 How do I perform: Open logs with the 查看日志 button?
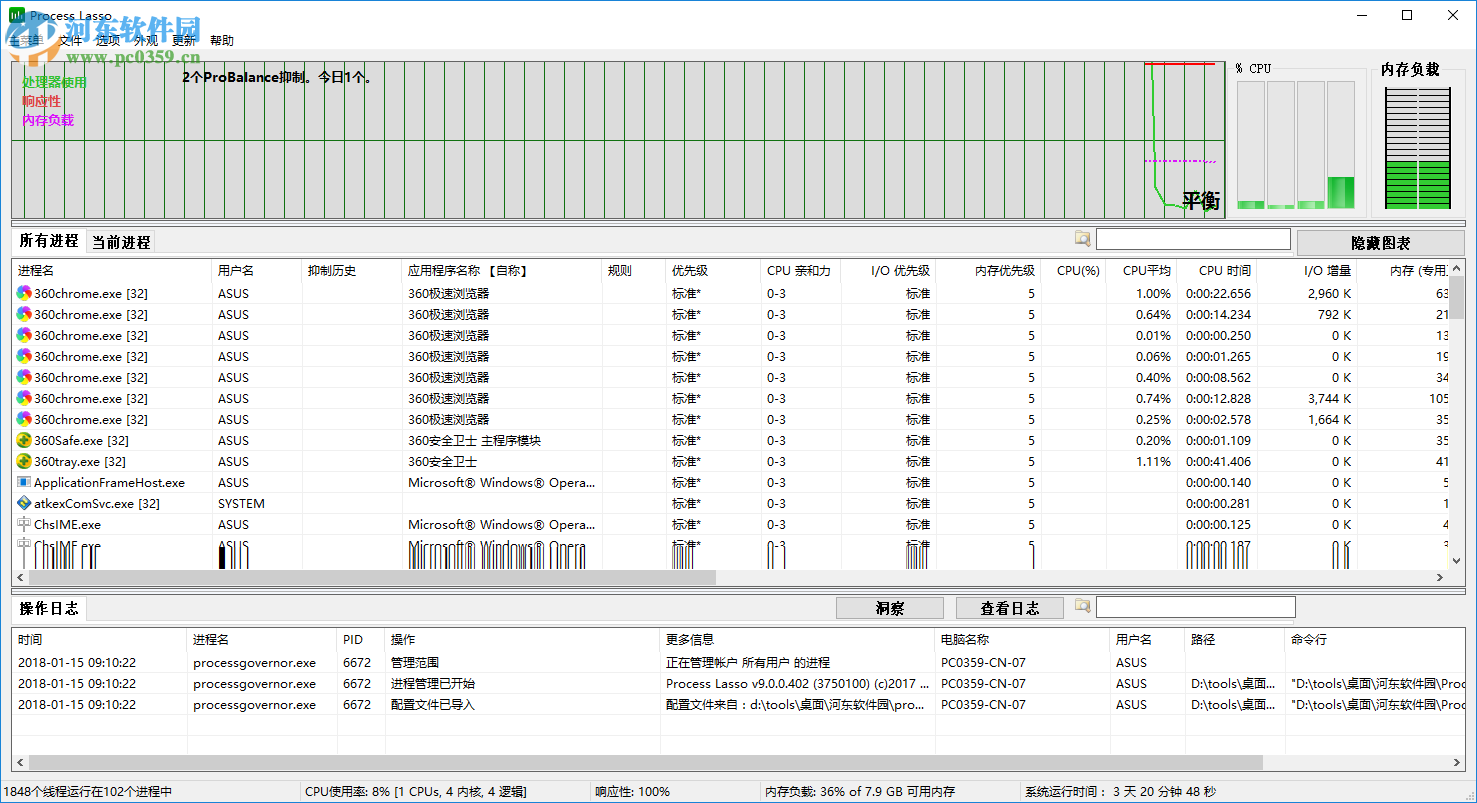[x=1009, y=608]
